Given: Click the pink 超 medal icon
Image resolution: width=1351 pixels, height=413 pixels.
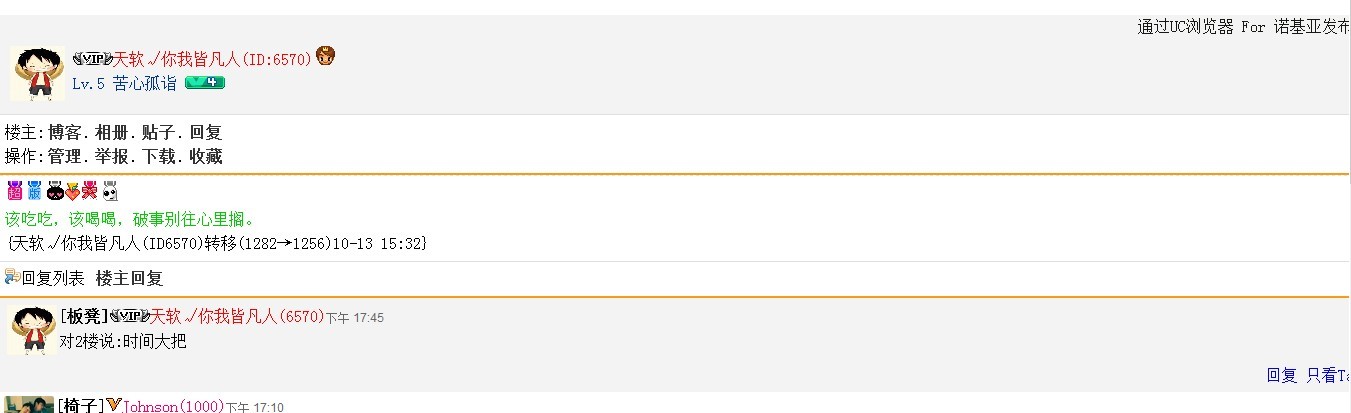Looking at the screenshot, I should 14,191.
